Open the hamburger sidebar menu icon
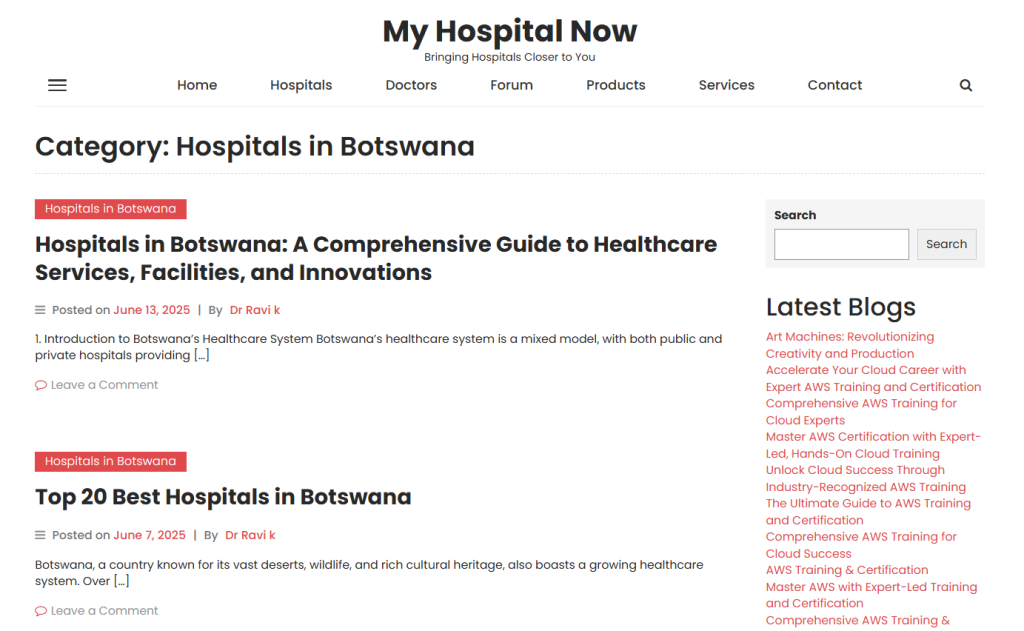The height and width of the screenshot is (631, 1024). pyautogui.click(x=57, y=86)
